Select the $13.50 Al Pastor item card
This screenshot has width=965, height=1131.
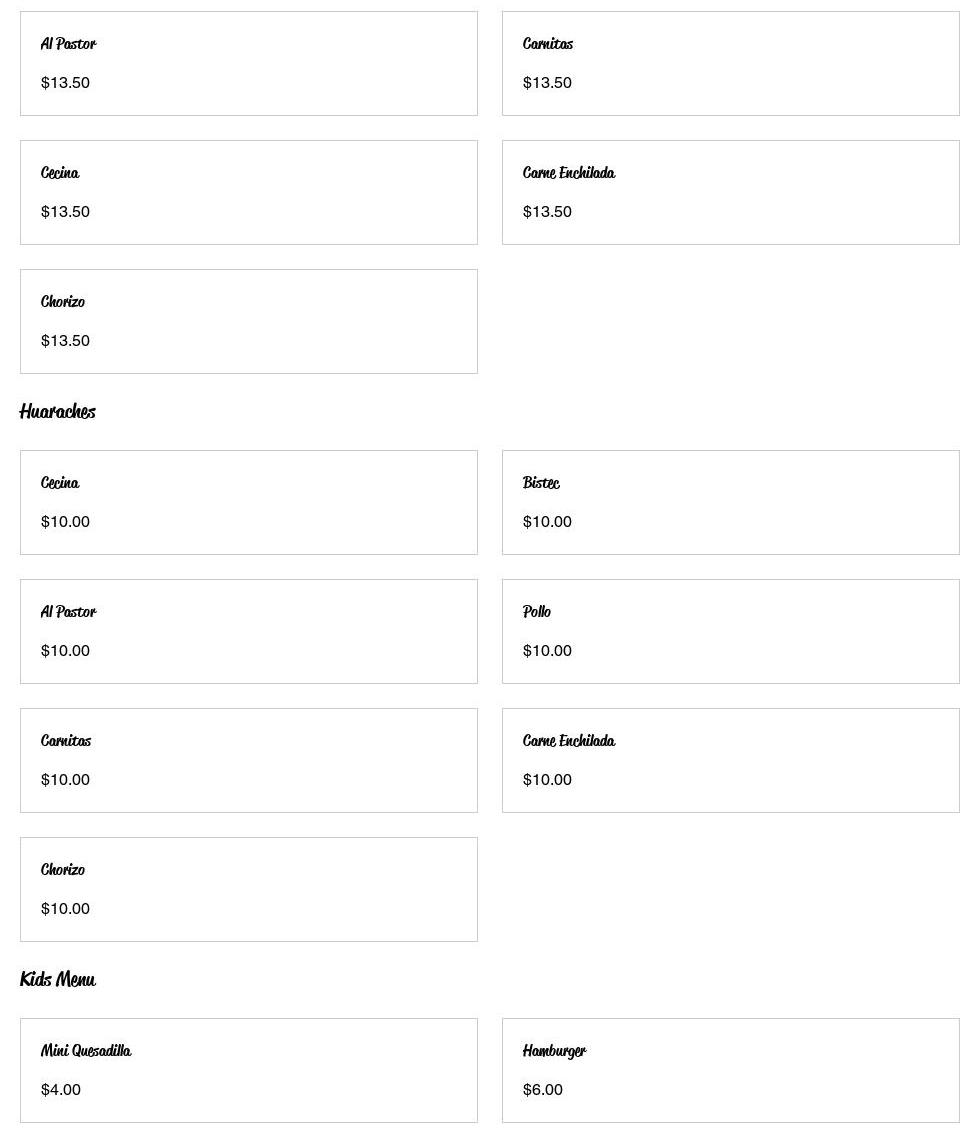click(x=248, y=63)
